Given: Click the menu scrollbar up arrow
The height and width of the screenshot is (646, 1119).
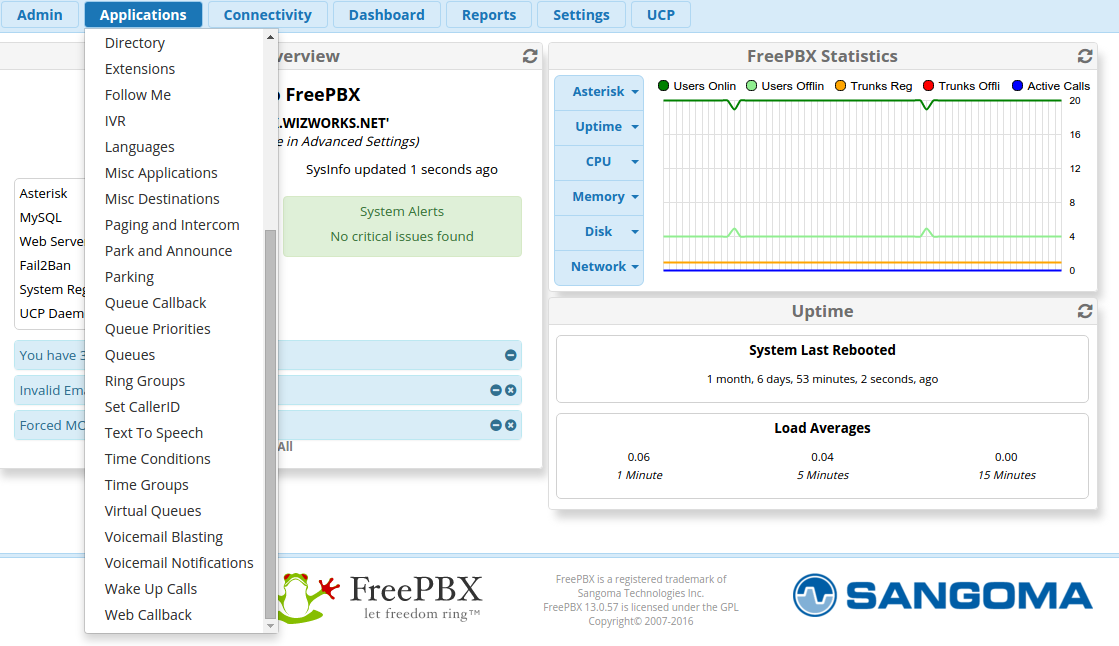Looking at the screenshot, I should tap(270, 36).
